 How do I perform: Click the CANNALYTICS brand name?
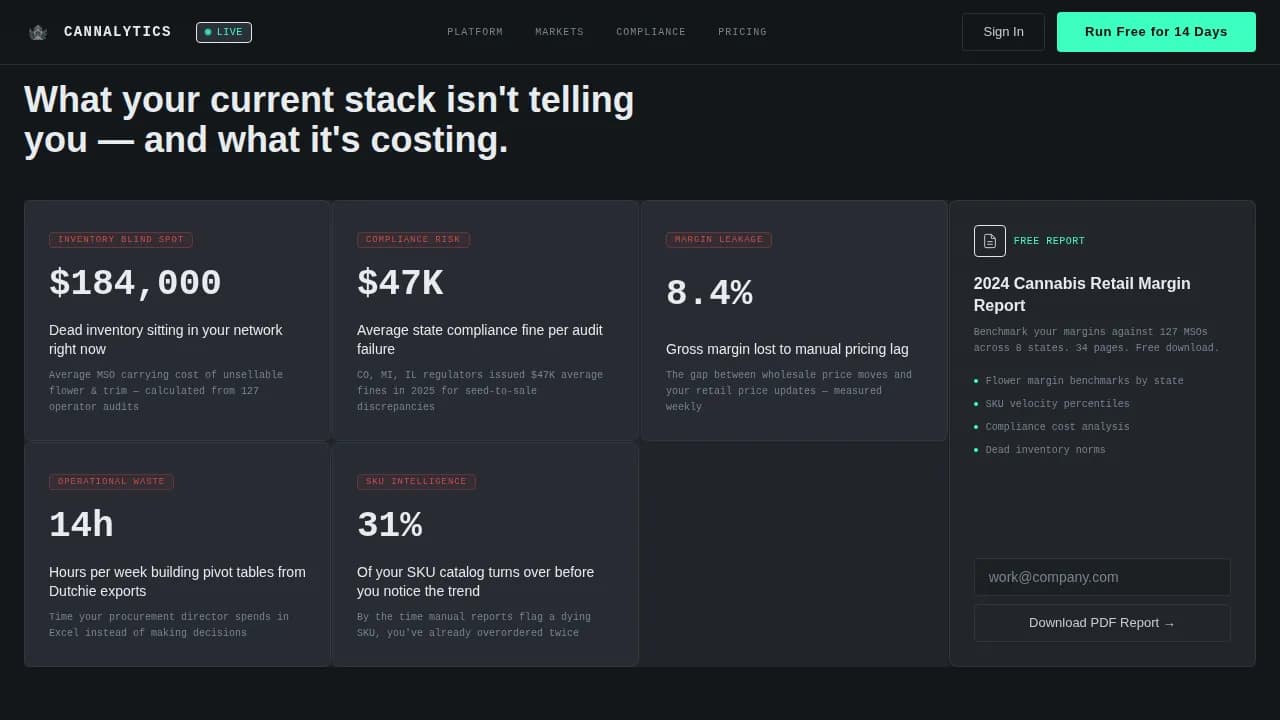[117, 32]
